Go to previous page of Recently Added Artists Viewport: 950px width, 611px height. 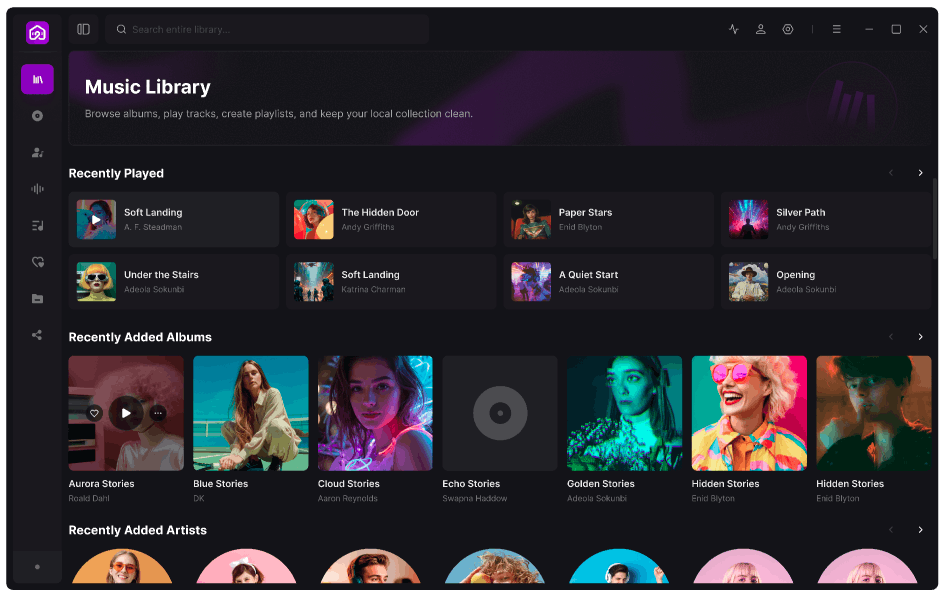pos(891,530)
